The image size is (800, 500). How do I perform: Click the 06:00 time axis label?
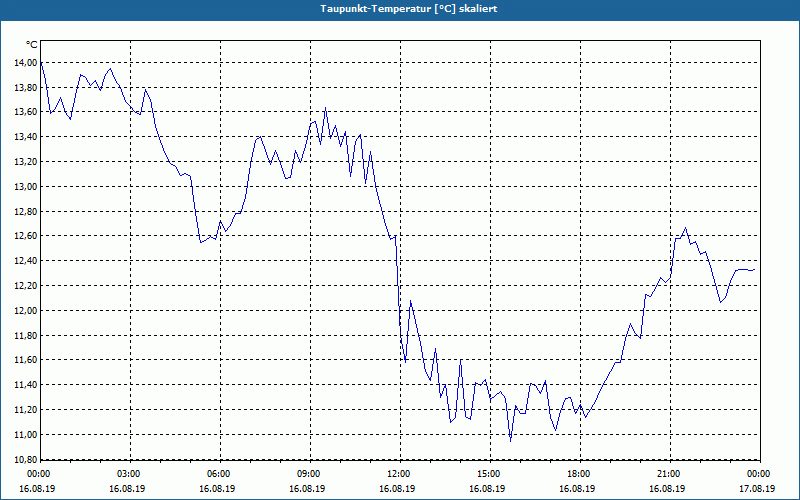tap(219, 473)
